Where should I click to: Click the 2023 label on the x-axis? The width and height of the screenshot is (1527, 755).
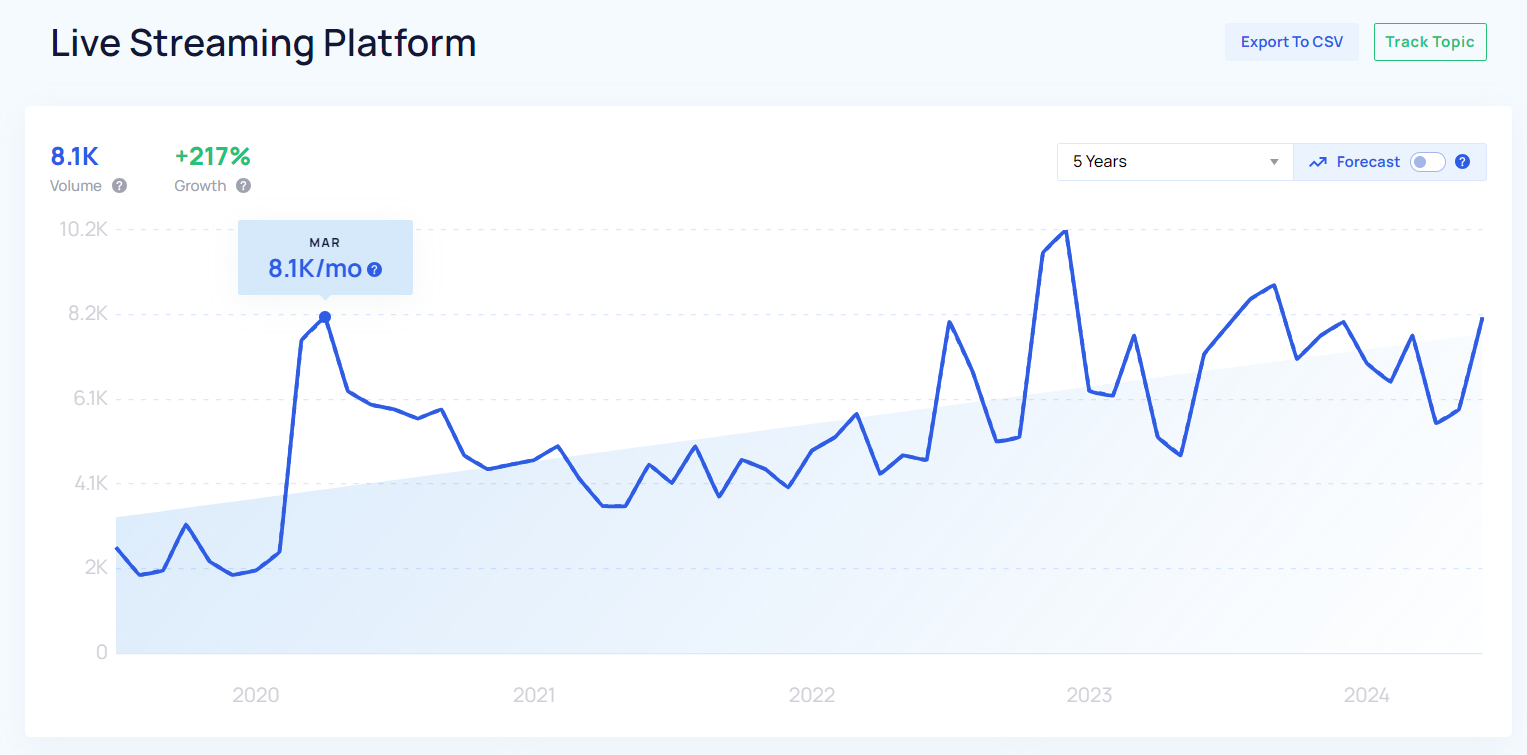pyautogui.click(x=1089, y=695)
